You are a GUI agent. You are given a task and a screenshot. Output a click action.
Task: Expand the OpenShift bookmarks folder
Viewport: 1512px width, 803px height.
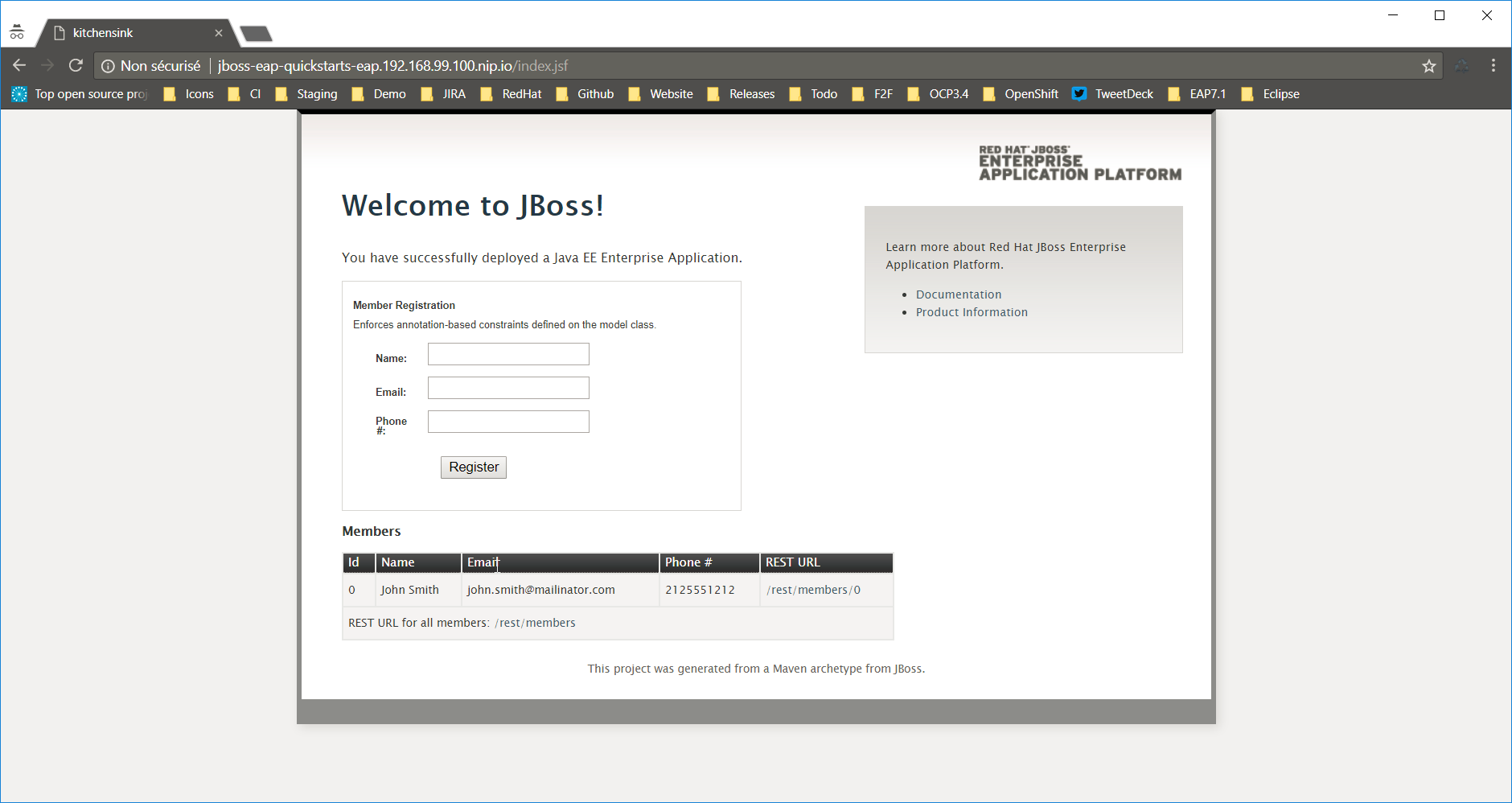[x=1021, y=94]
